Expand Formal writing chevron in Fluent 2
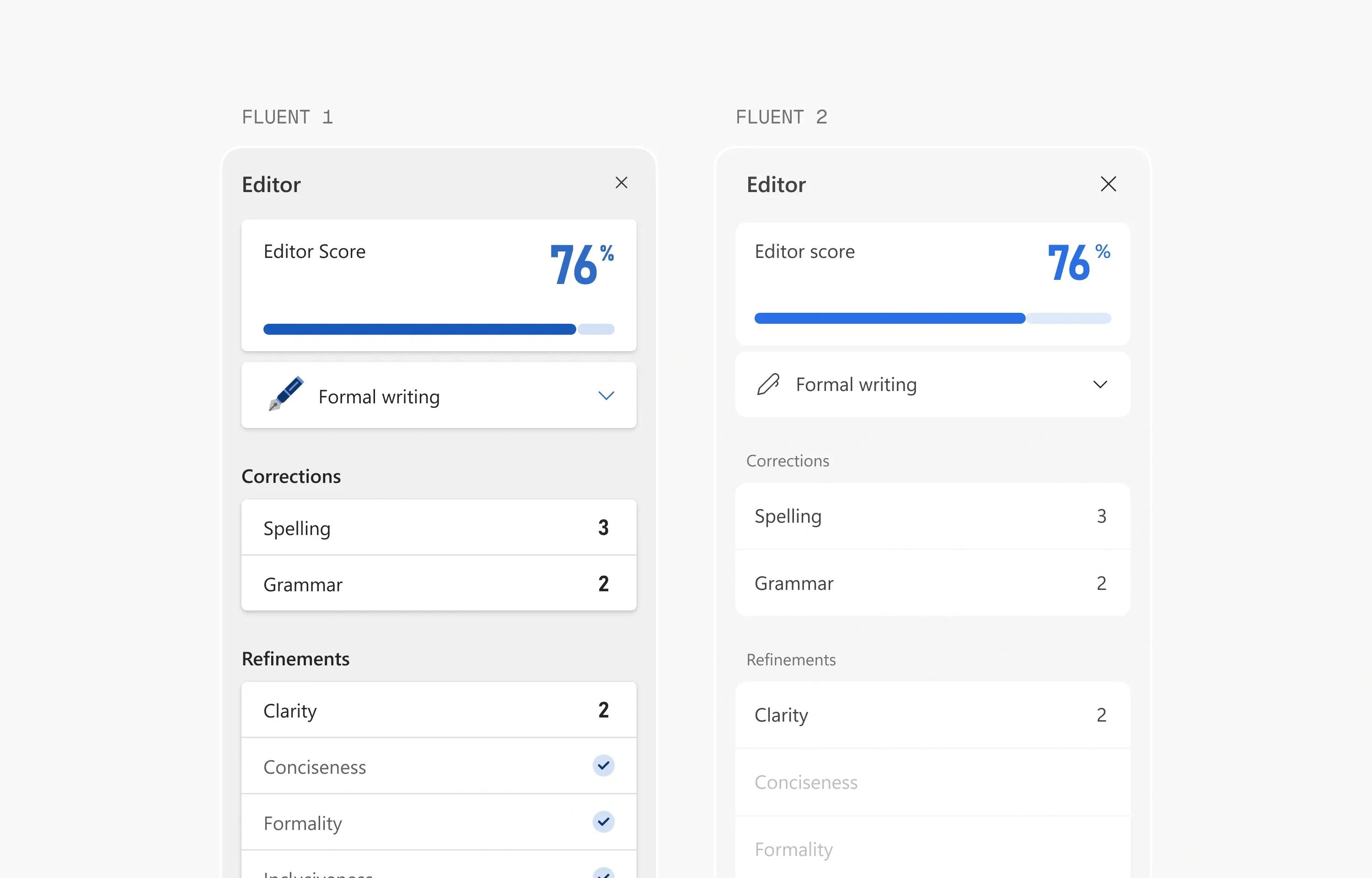 [1100, 384]
